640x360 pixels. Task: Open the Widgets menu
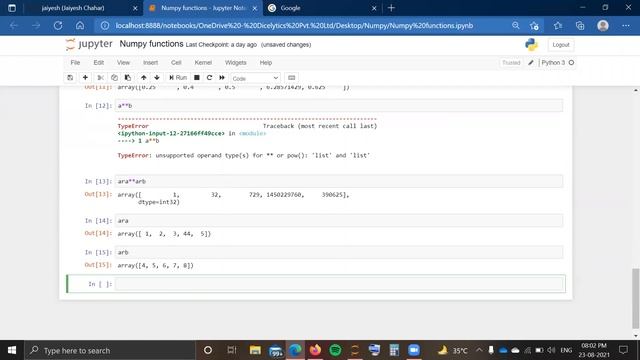(236, 62)
